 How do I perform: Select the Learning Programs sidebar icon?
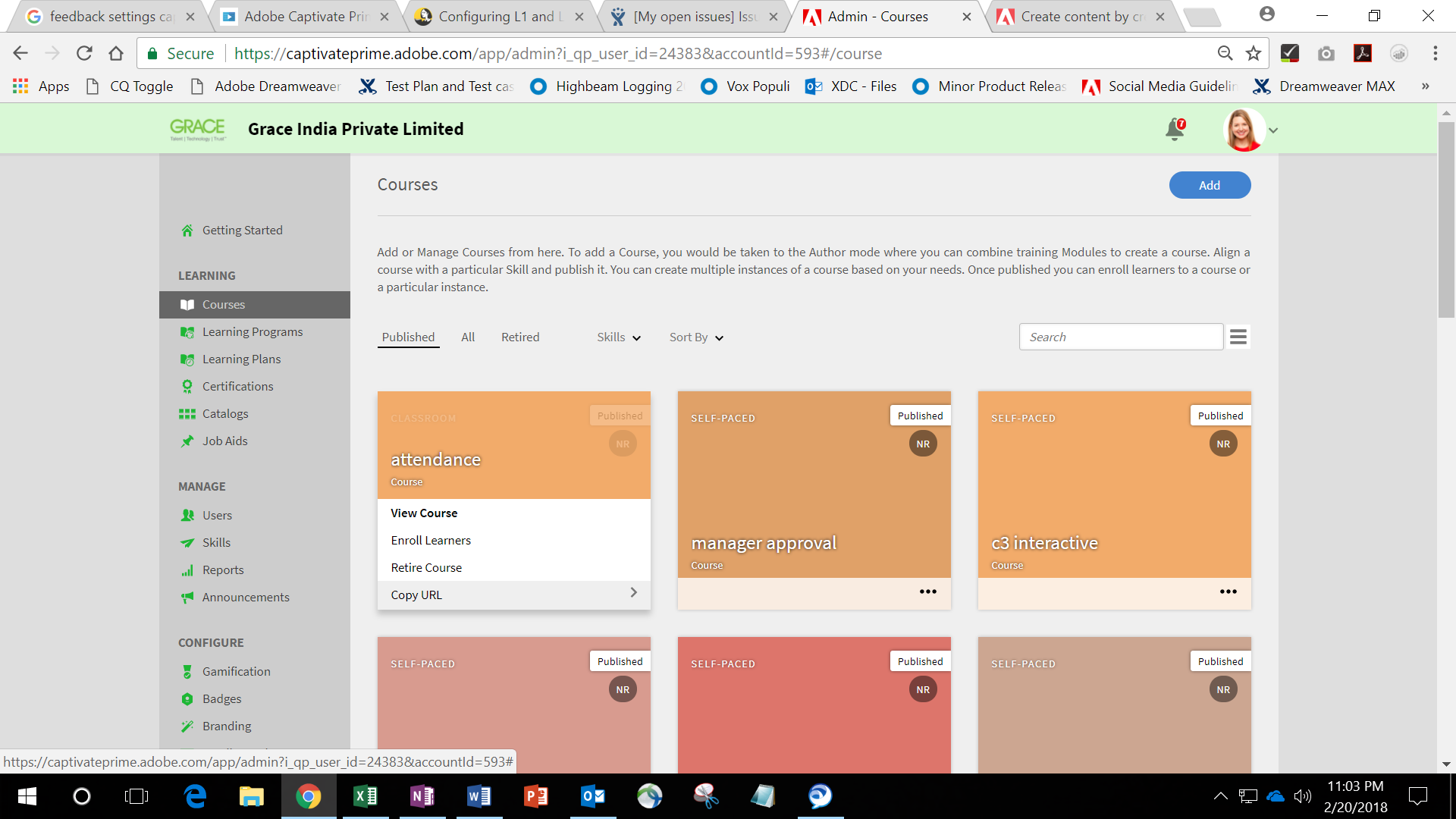point(187,331)
